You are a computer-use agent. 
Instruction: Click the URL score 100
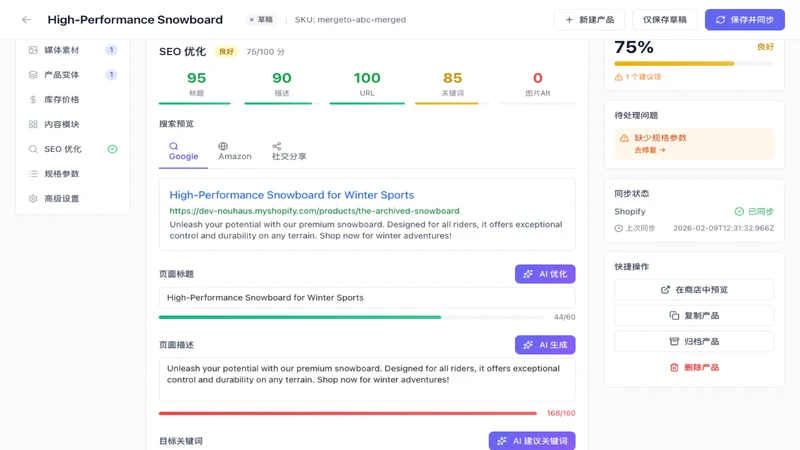point(367,78)
